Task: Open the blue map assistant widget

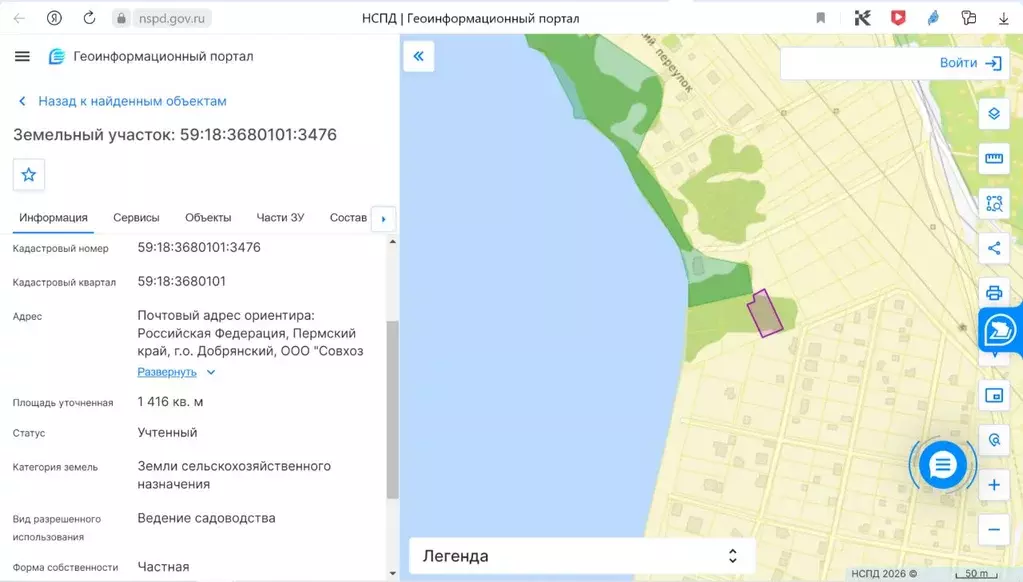Action: (1000, 330)
